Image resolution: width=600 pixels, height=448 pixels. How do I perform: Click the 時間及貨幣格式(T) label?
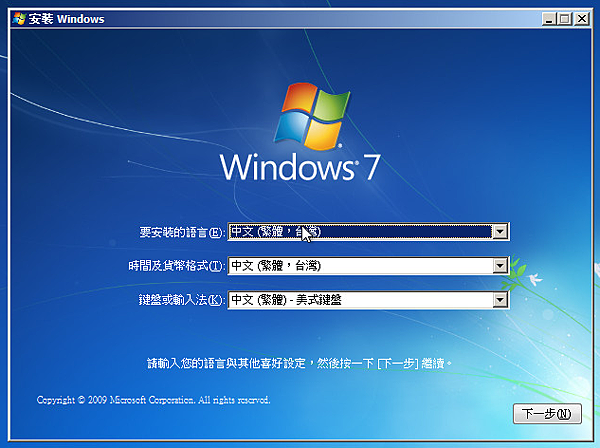[176, 266]
